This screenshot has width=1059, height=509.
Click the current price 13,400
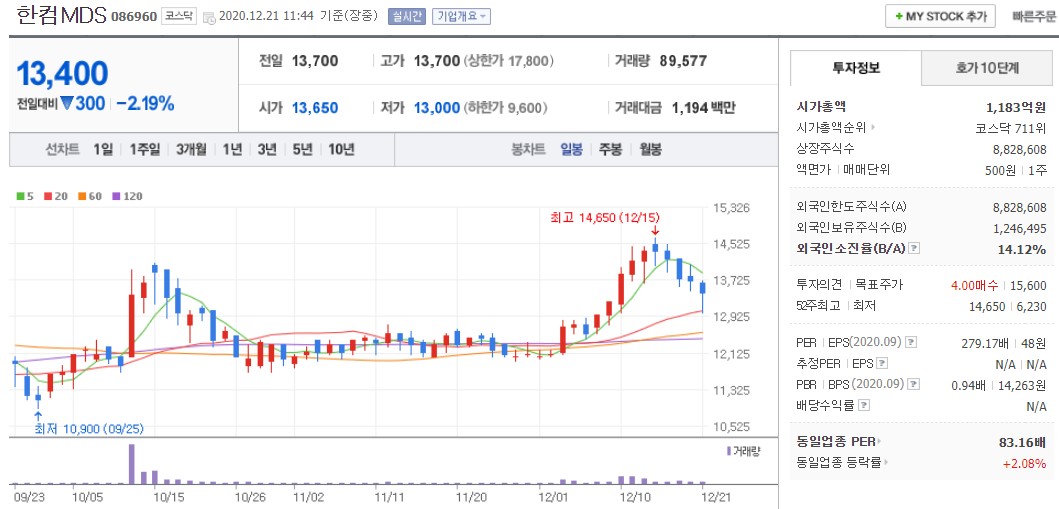pyautogui.click(x=62, y=73)
